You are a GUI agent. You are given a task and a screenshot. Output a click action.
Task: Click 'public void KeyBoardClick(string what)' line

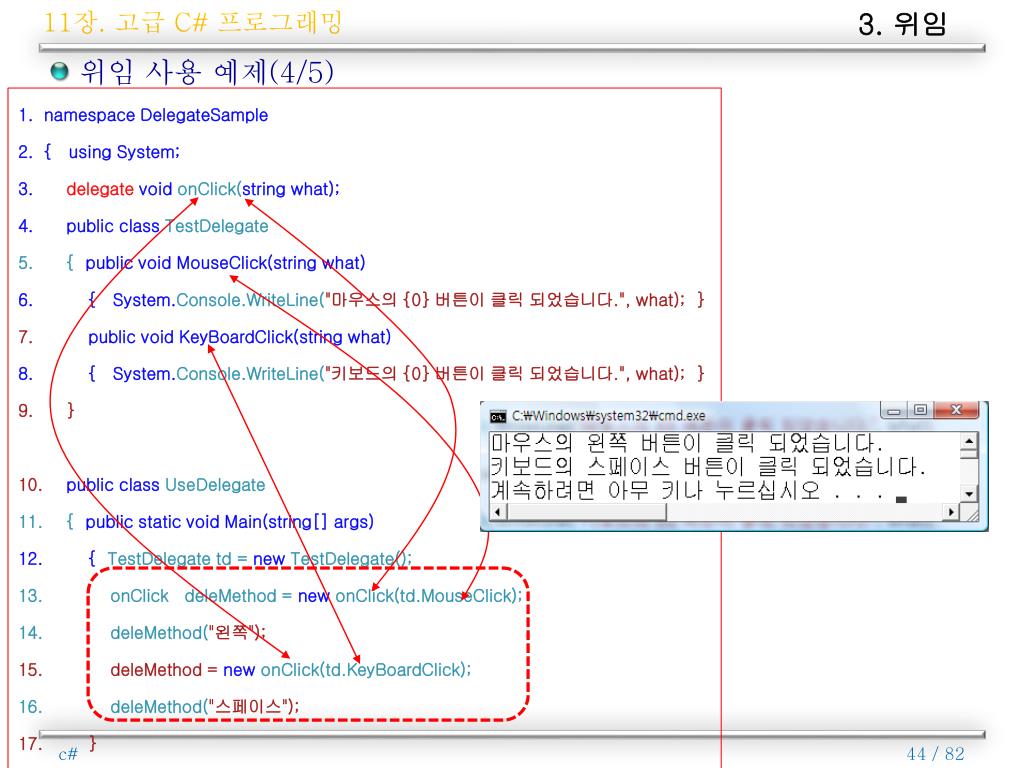(x=239, y=337)
